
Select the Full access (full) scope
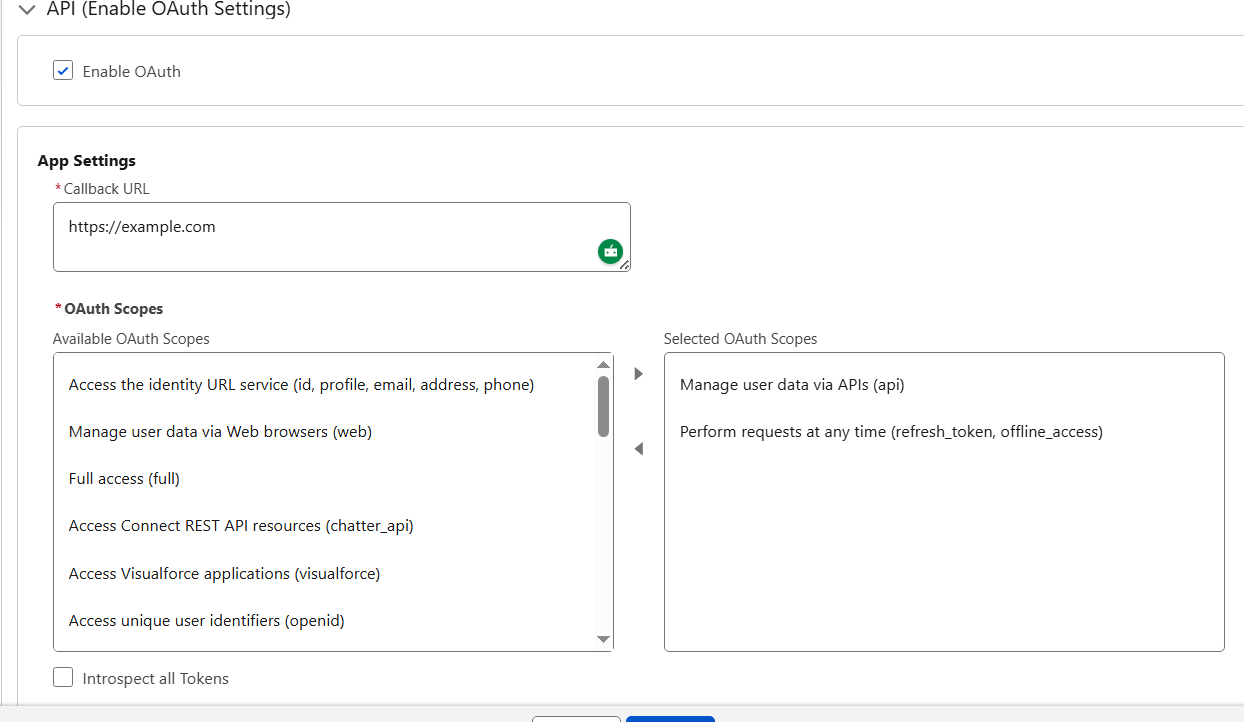tap(124, 479)
